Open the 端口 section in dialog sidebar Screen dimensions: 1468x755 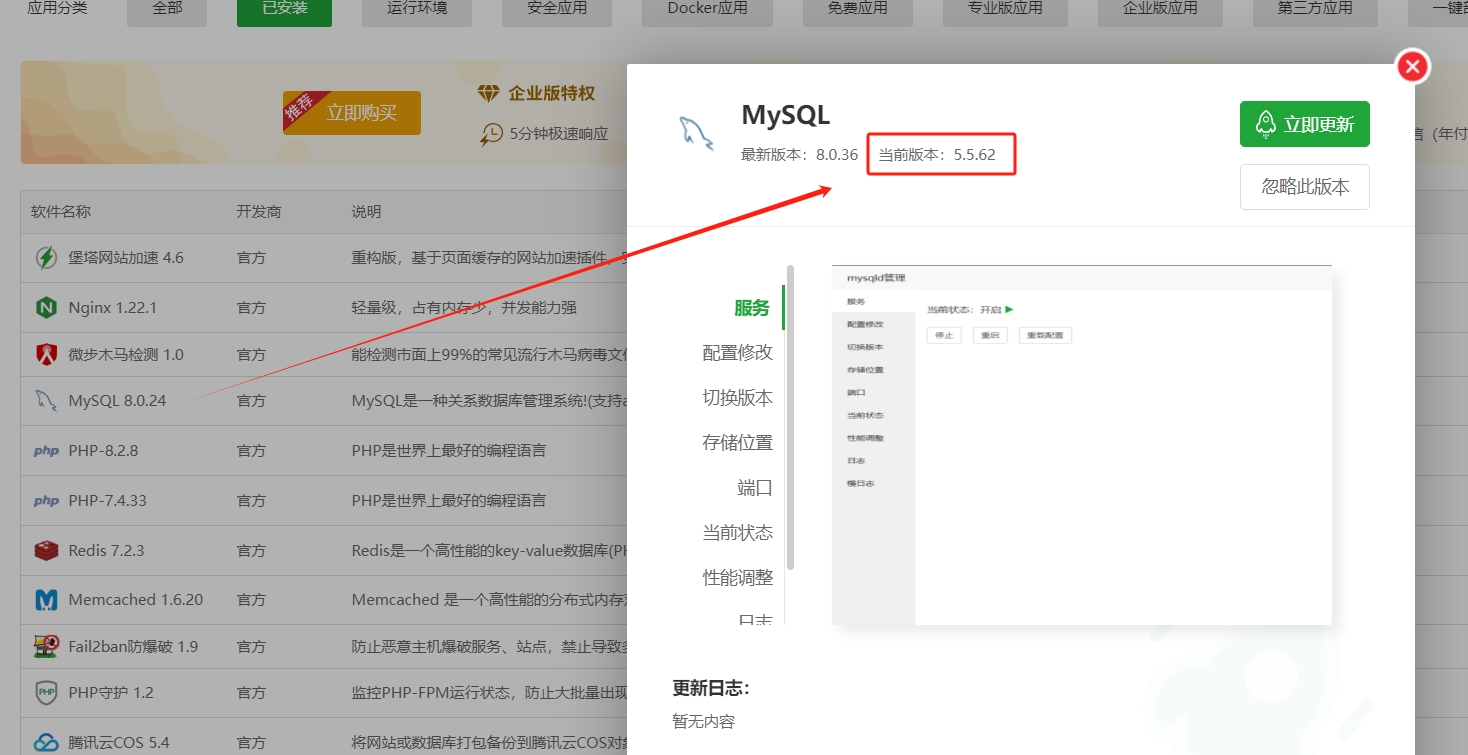pos(755,488)
